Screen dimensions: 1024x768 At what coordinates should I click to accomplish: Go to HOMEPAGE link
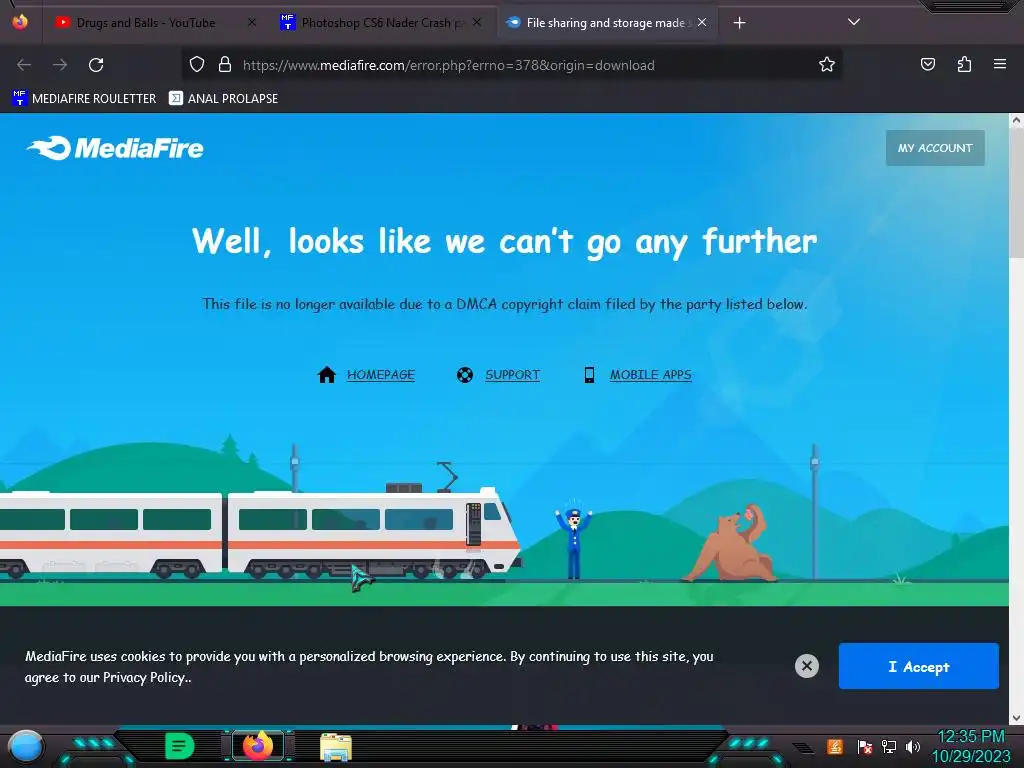tap(381, 375)
